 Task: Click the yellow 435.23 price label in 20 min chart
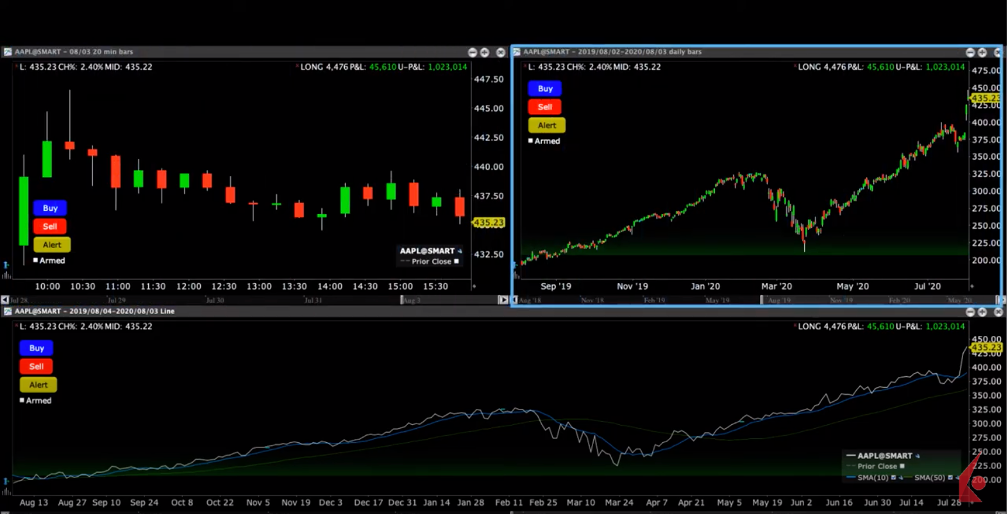489,223
